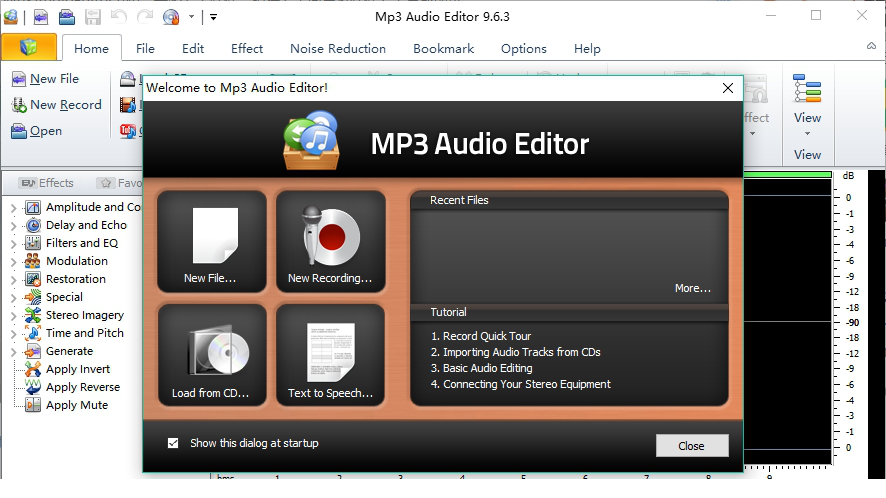Click the save floppy icon in quick access toolbar

pyautogui.click(x=93, y=17)
